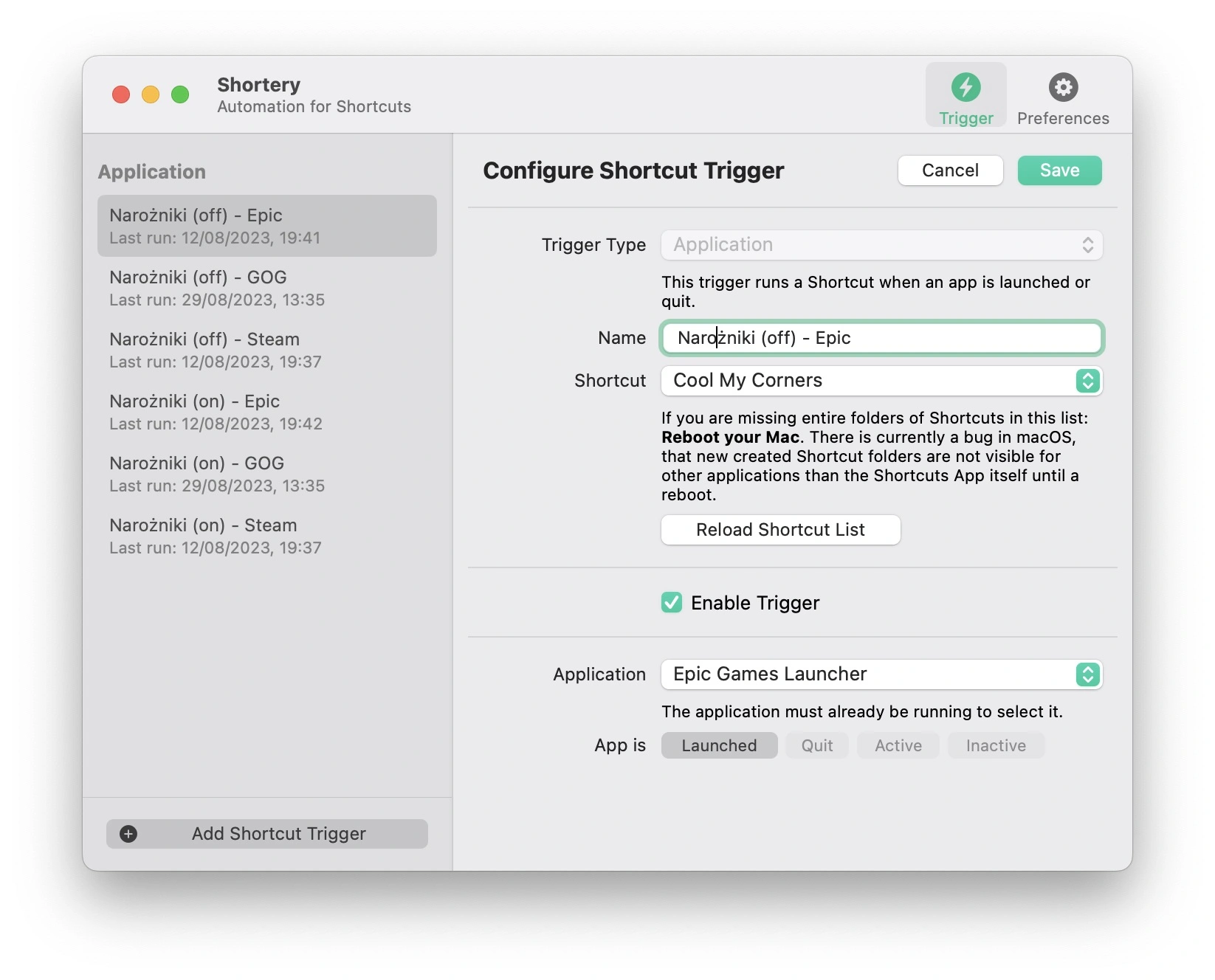
Task: Cancel the trigger configuration
Action: pyautogui.click(x=950, y=170)
